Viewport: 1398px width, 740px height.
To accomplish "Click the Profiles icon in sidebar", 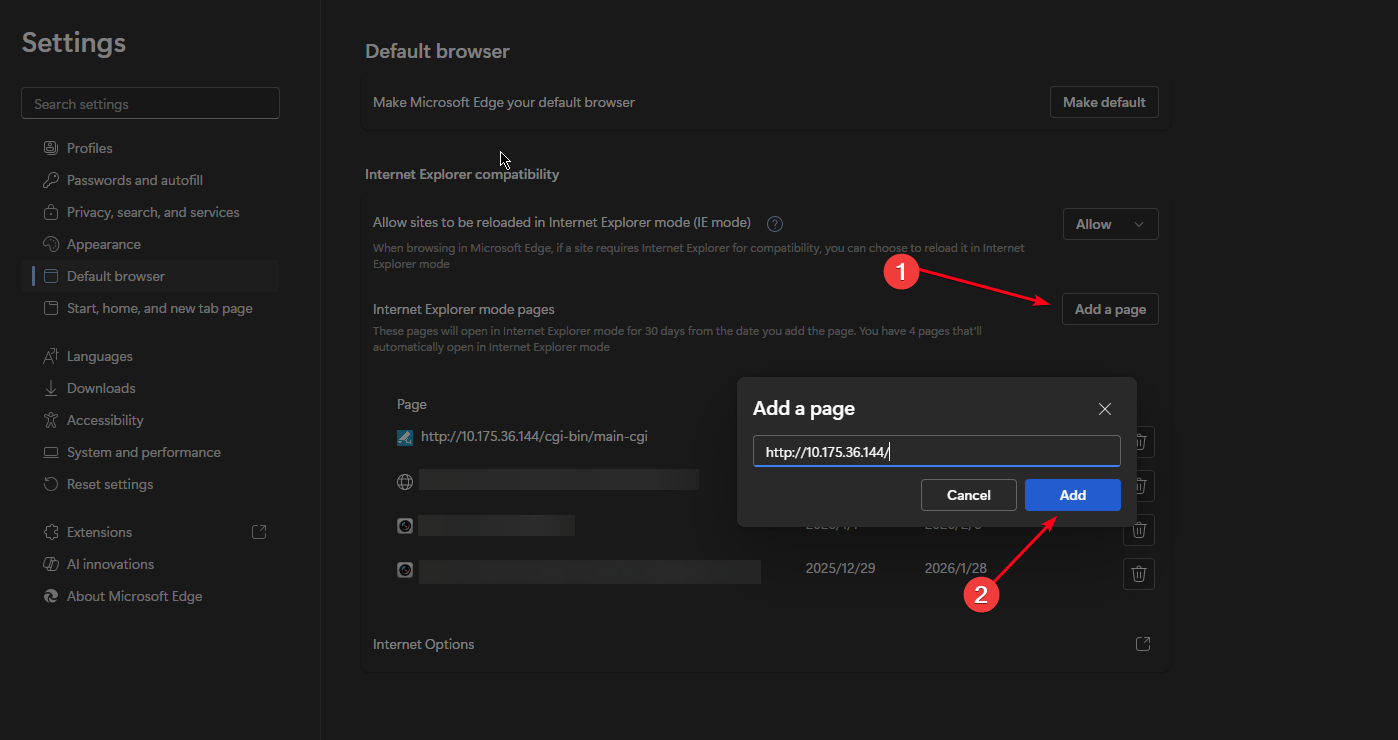I will (x=51, y=148).
